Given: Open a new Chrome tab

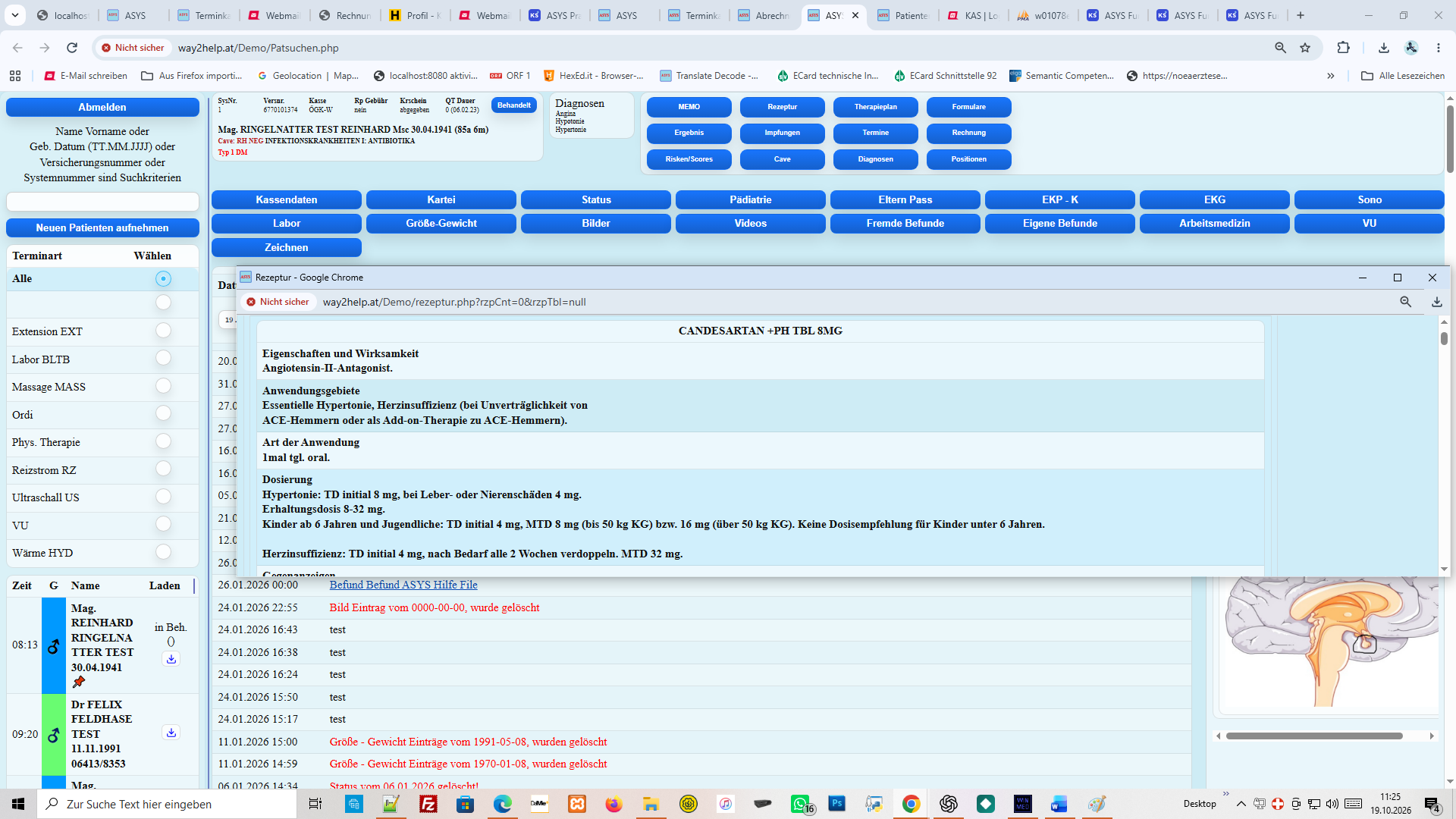Looking at the screenshot, I should (x=1300, y=15).
